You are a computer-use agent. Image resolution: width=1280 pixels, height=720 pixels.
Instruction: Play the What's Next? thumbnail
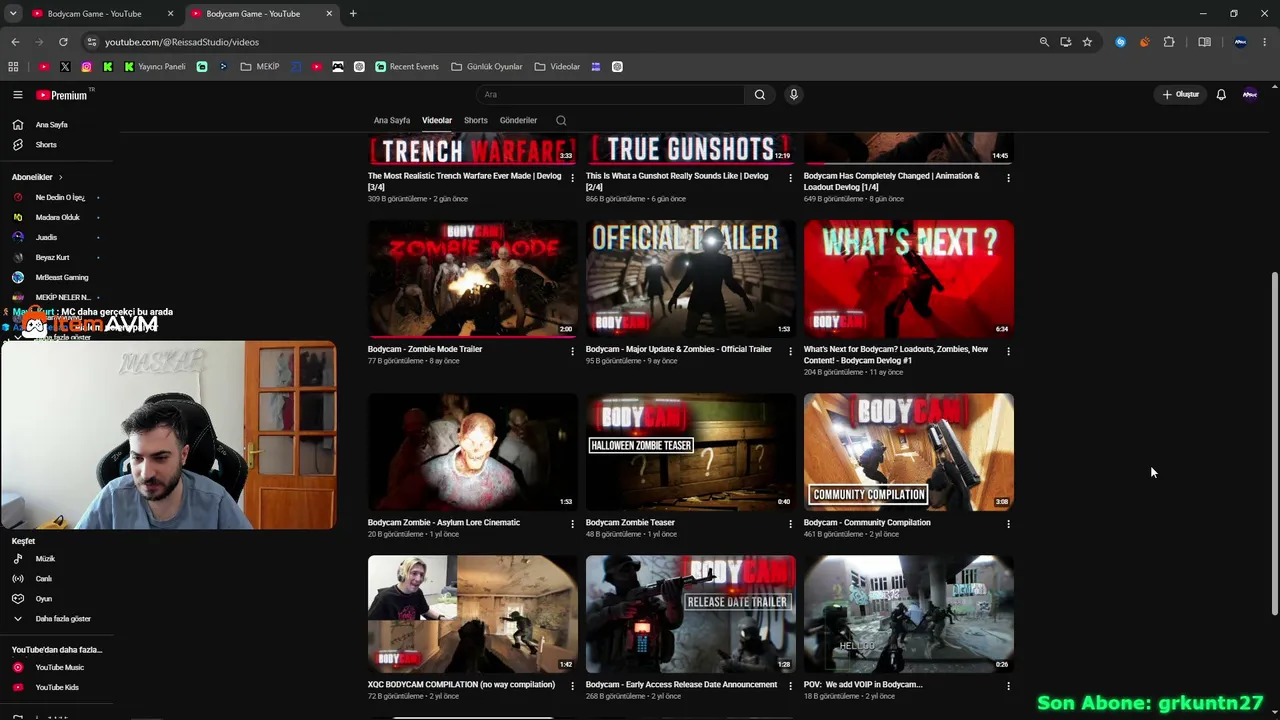coord(909,279)
